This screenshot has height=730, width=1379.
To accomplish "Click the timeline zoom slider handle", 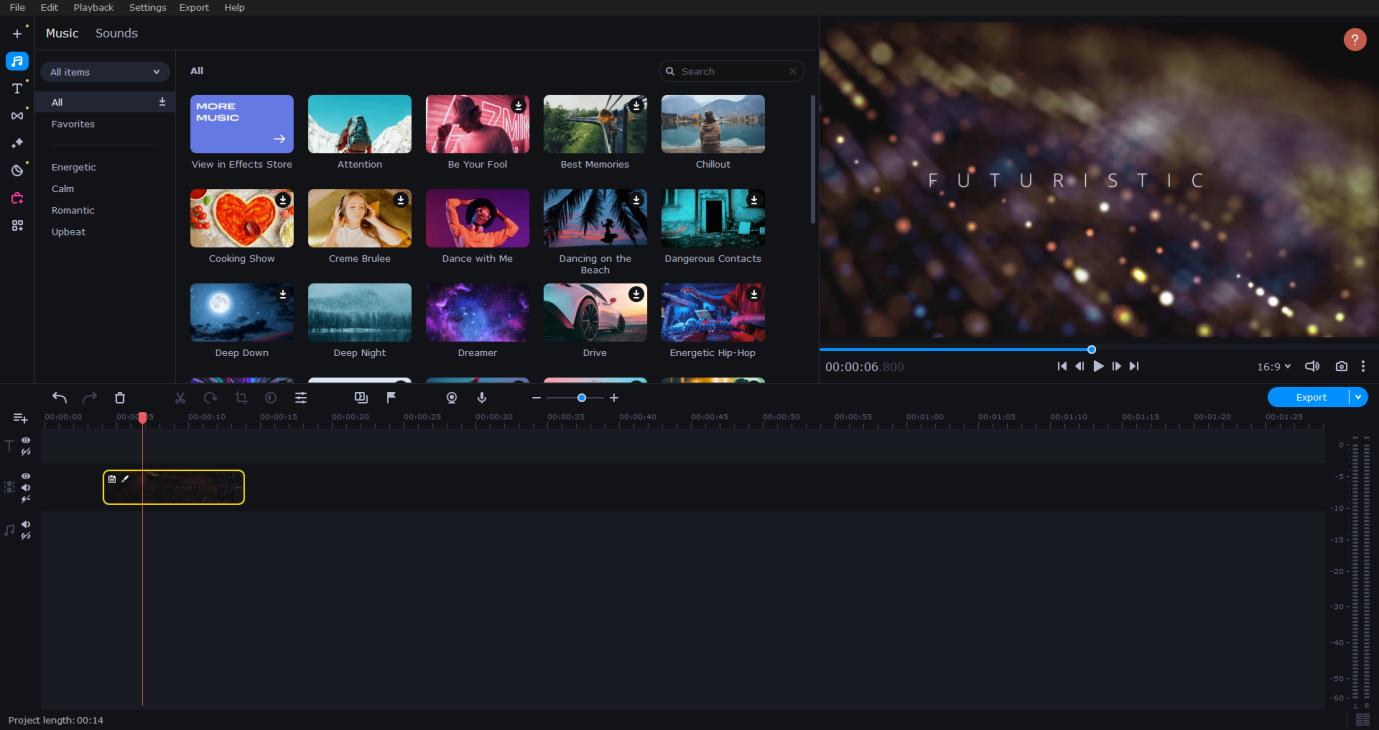I will tap(581, 398).
